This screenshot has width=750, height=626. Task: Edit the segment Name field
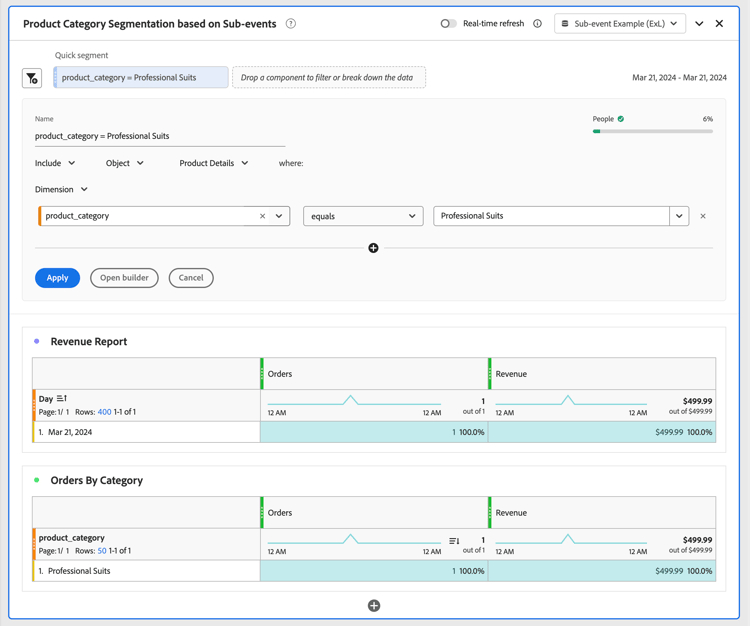[160, 136]
